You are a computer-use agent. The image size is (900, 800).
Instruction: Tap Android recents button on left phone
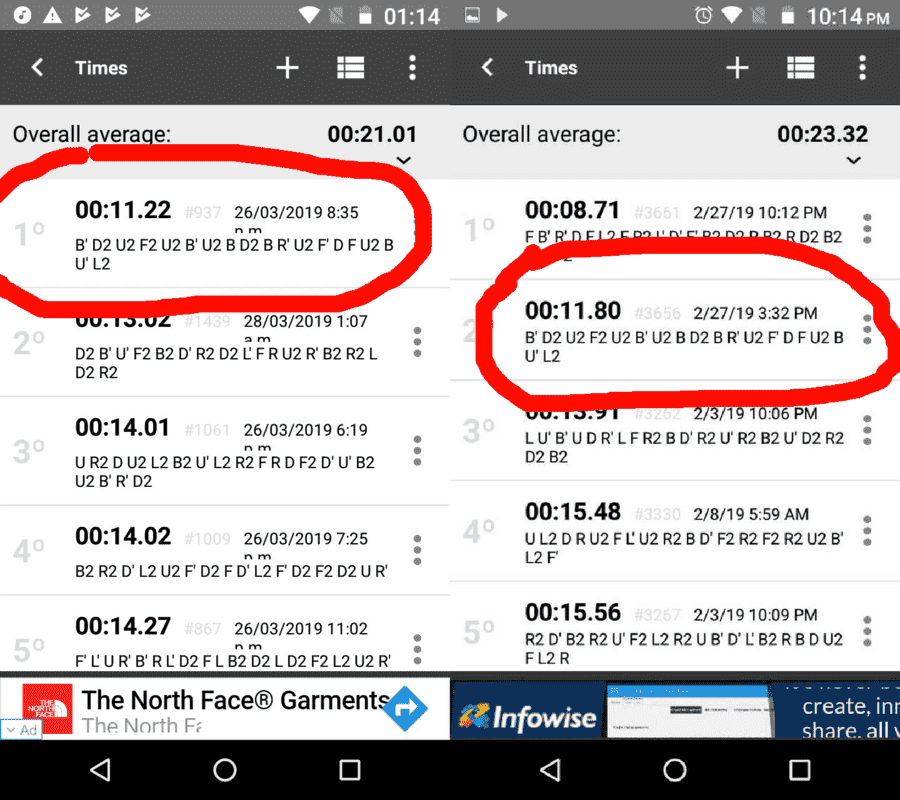point(350,770)
